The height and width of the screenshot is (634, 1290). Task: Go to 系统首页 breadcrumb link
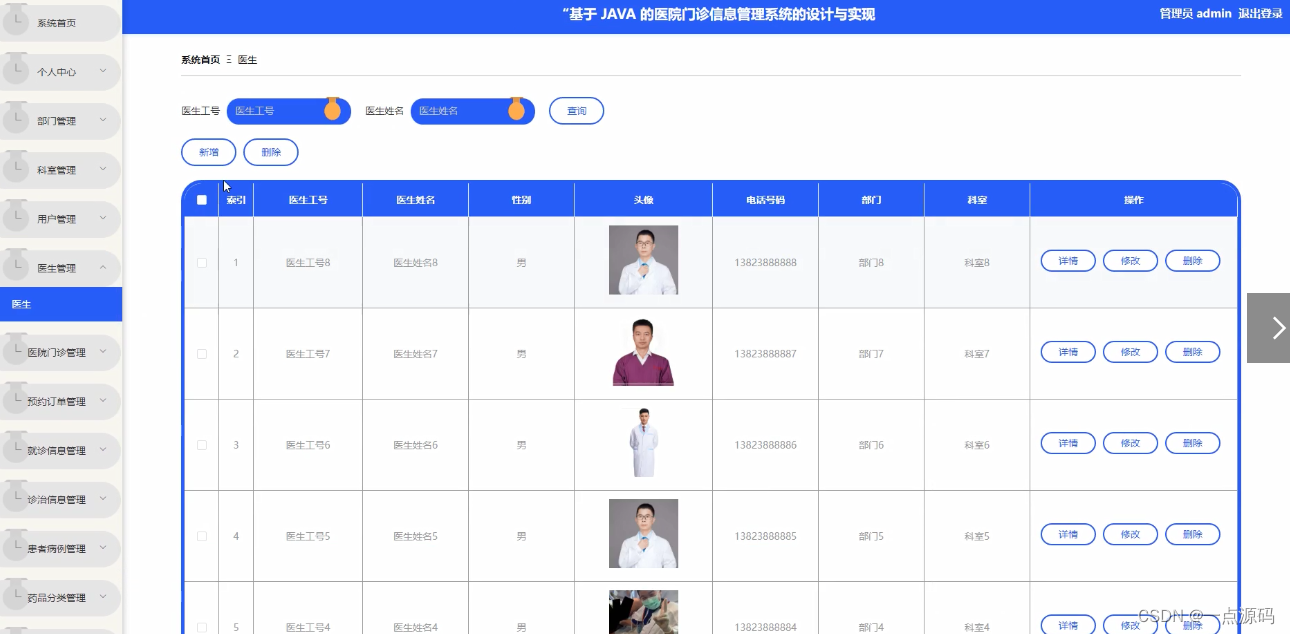pos(200,60)
